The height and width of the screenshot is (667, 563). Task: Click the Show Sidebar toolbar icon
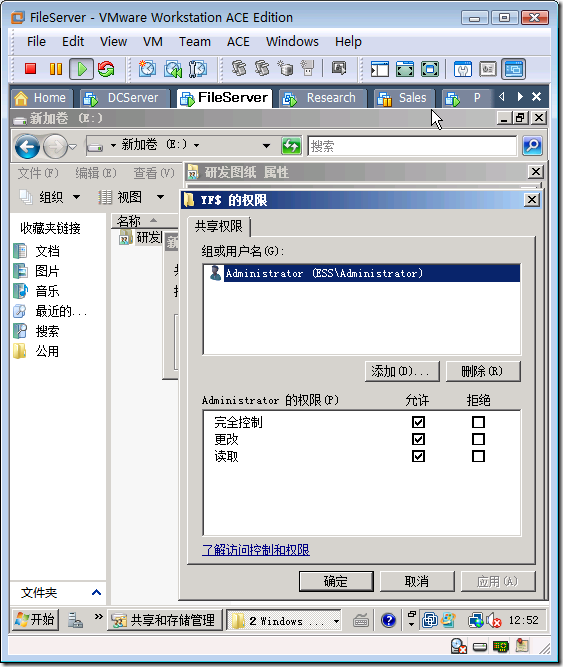coord(380,69)
